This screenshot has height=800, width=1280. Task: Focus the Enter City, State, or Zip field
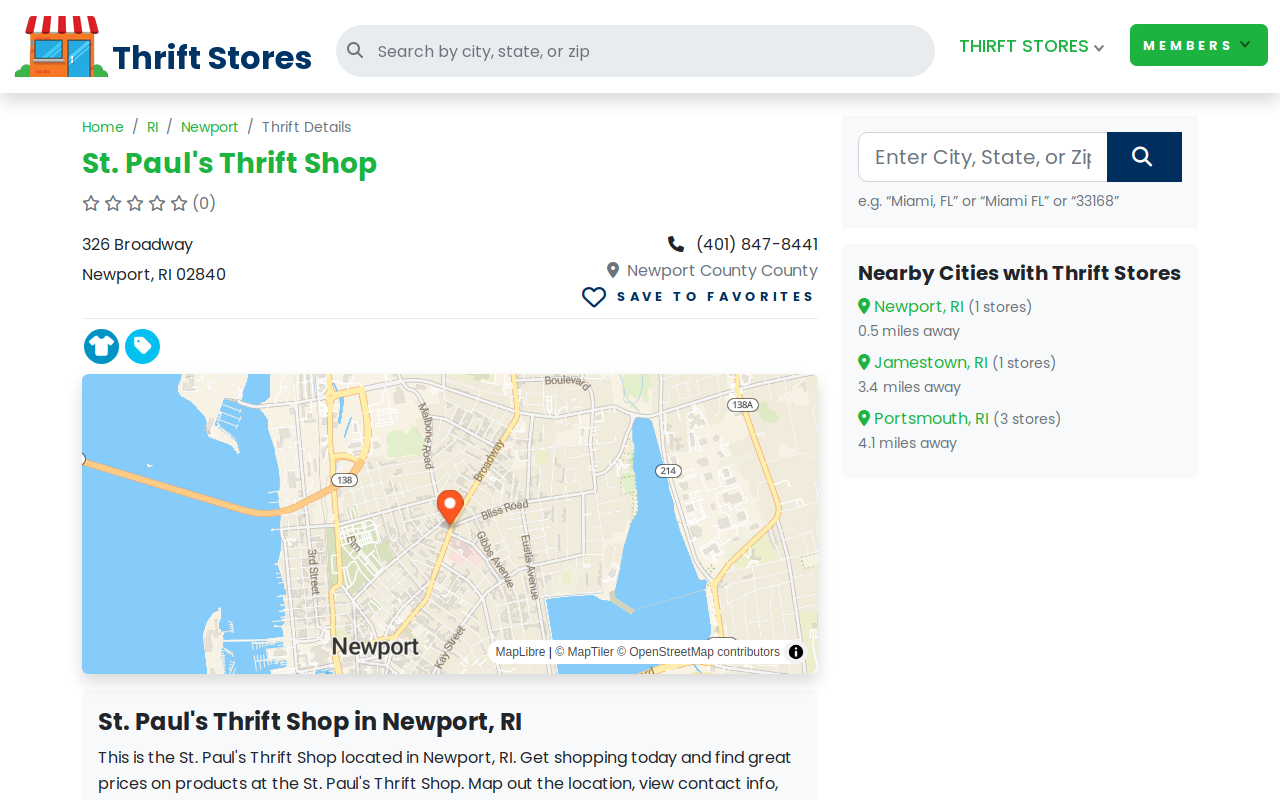pos(982,157)
